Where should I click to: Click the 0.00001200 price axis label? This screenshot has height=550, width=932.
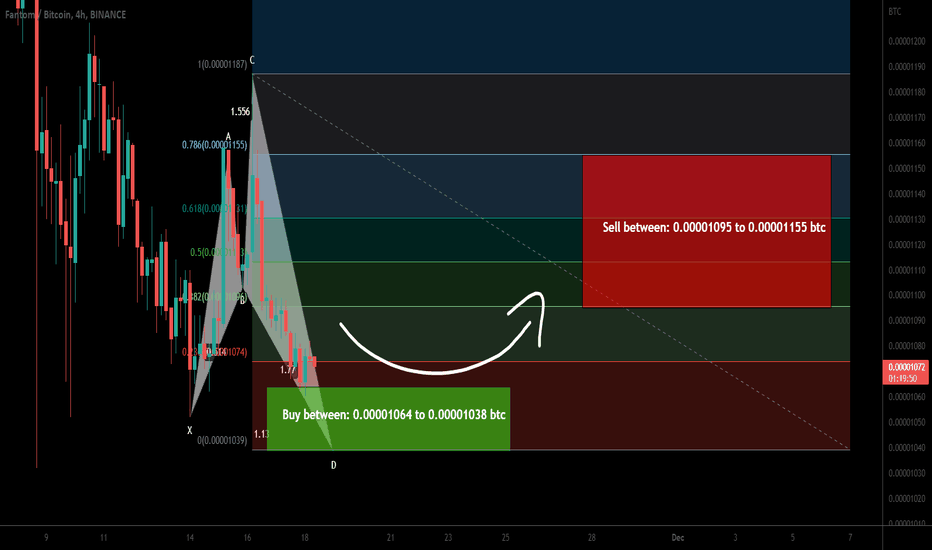(x=906, y=41)
